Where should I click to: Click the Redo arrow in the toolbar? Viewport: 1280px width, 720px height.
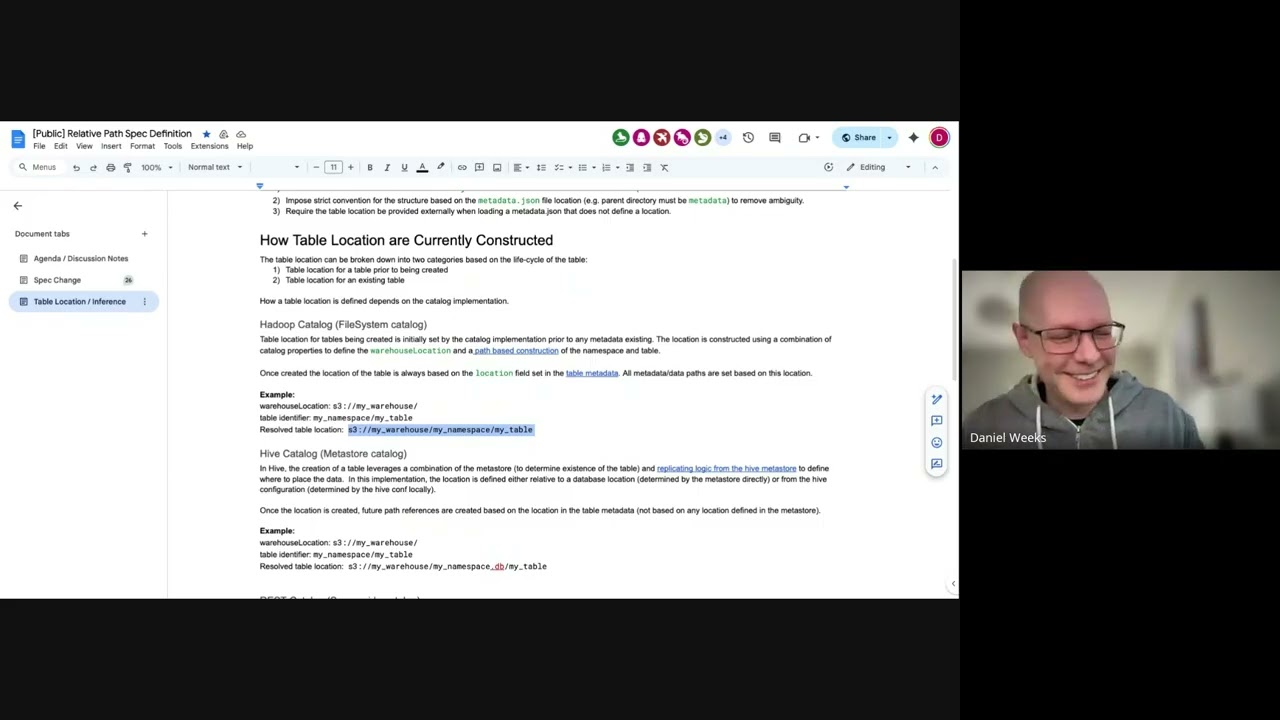(93, 168)
